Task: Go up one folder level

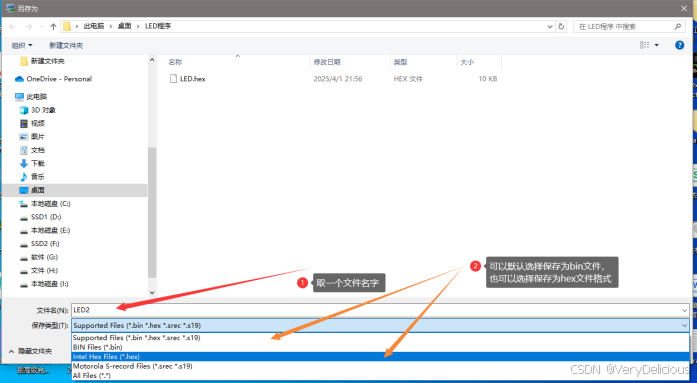Action: 53,27
